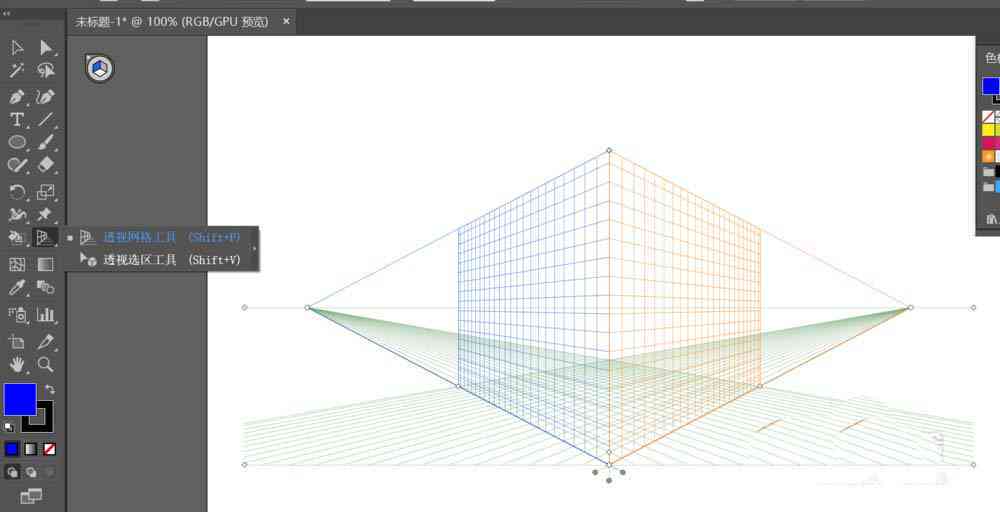Choose 透视选区工具 (Shift+V) from the flyout
1000x512 pixels.
160,260
